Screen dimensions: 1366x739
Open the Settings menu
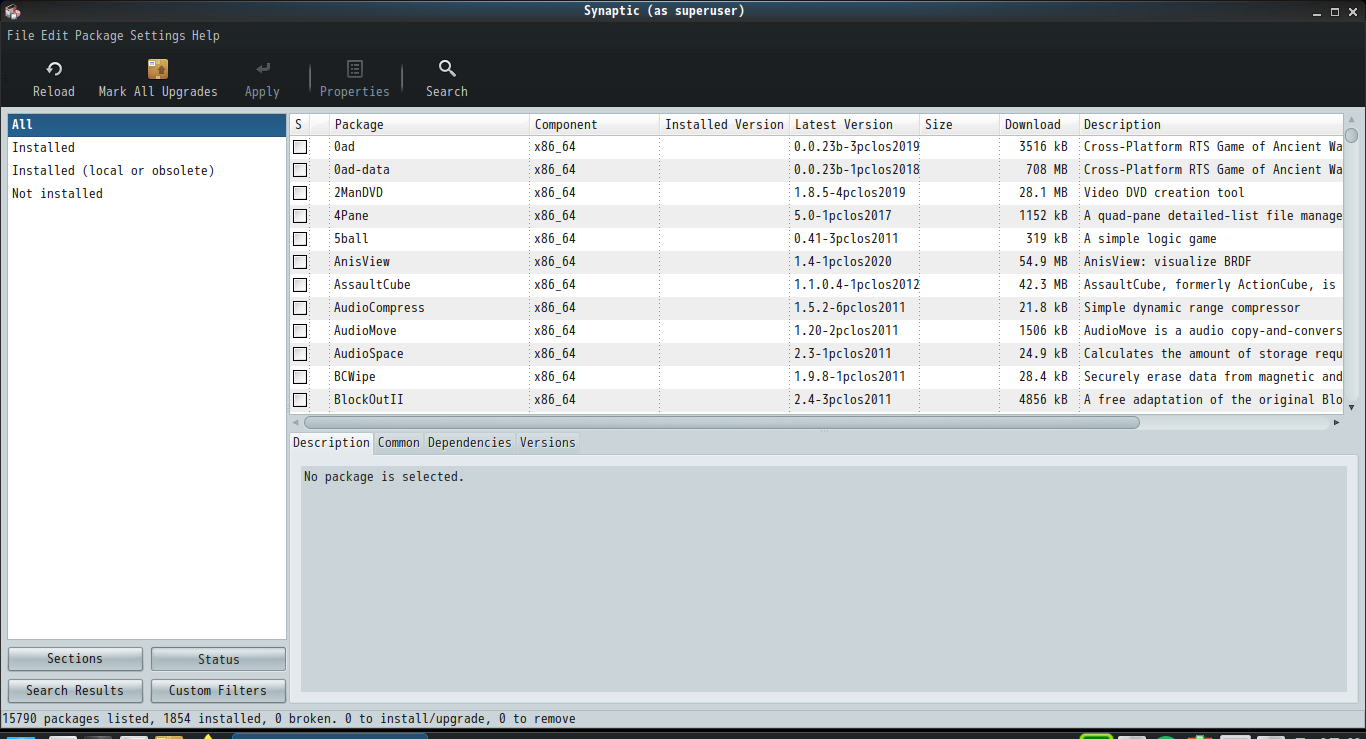158,36
